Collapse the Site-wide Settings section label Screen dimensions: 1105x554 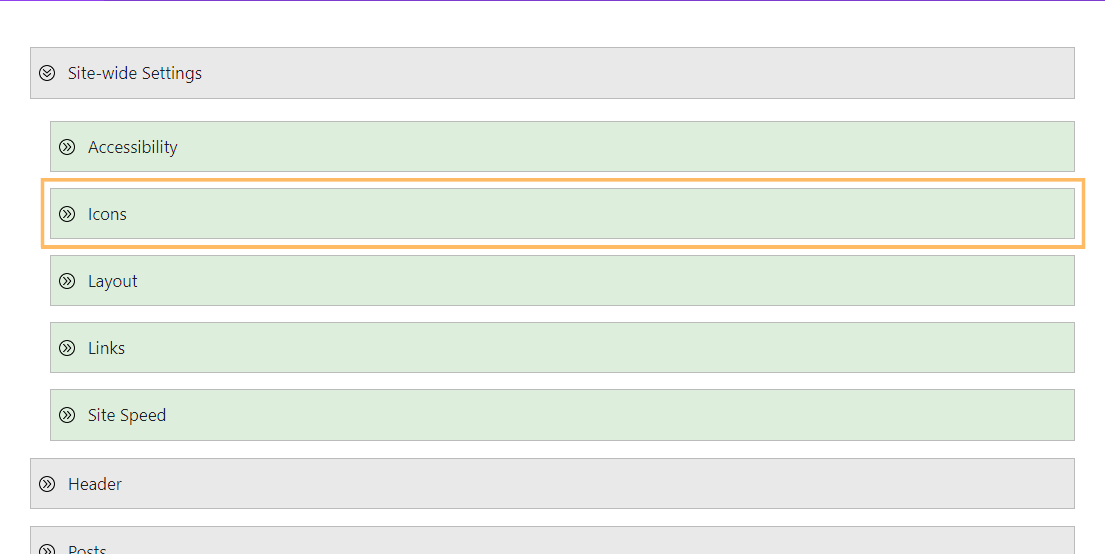point(135,73)
